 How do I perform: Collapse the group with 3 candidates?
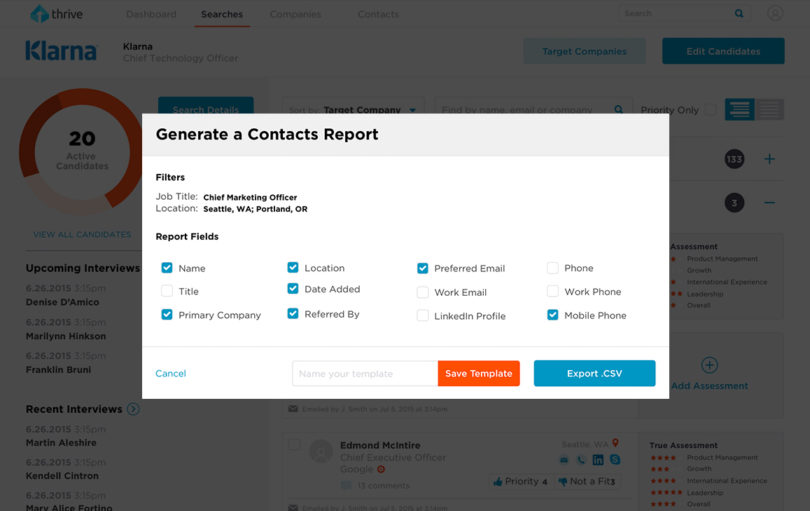(769, 203)
